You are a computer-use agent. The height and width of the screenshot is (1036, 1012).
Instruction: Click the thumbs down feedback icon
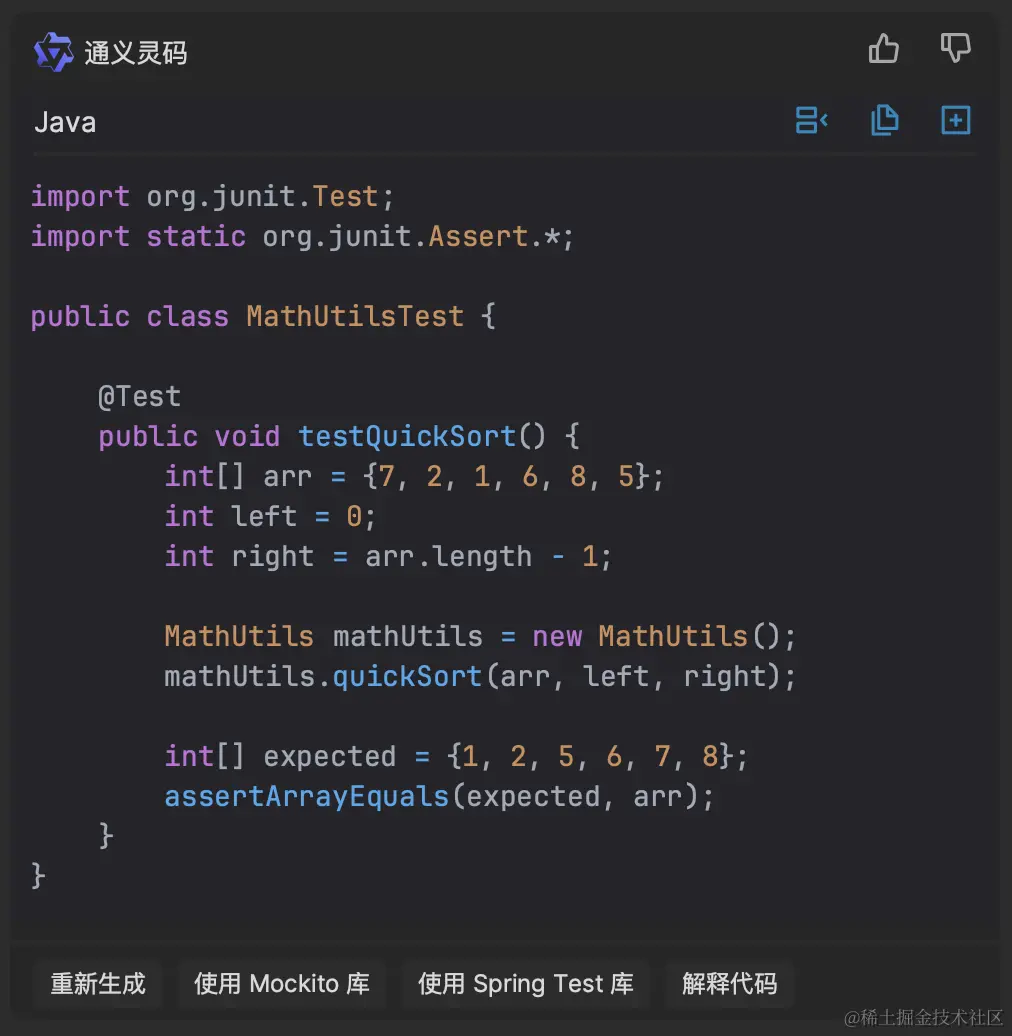(955, 48)
